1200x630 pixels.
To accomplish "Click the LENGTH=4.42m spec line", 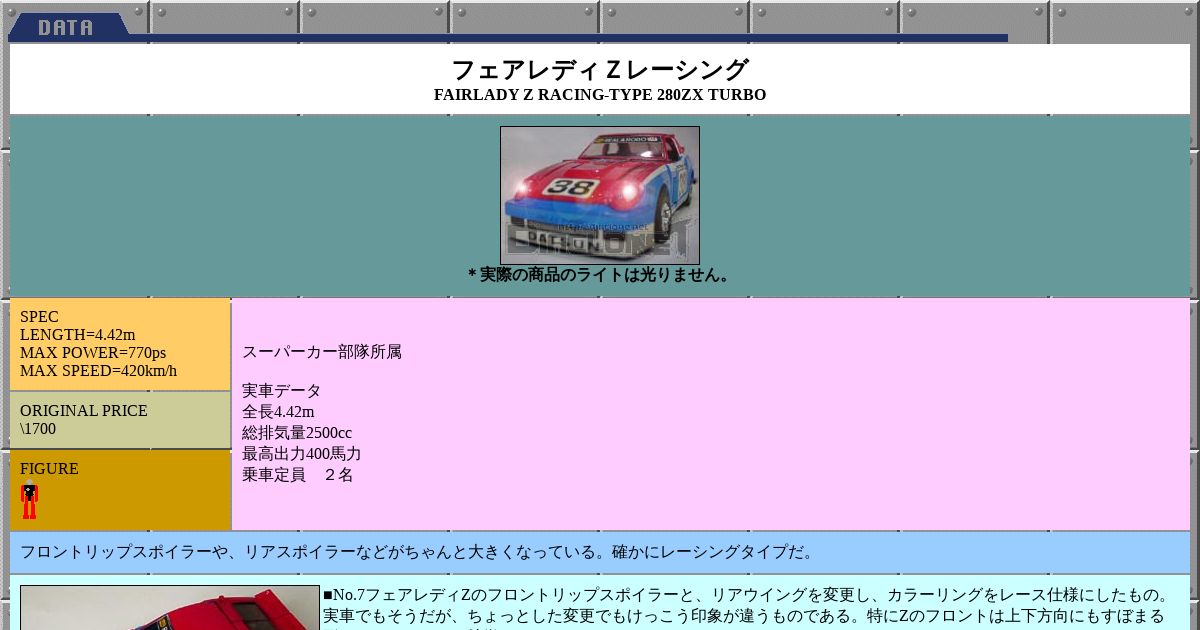I will point(77,335).
